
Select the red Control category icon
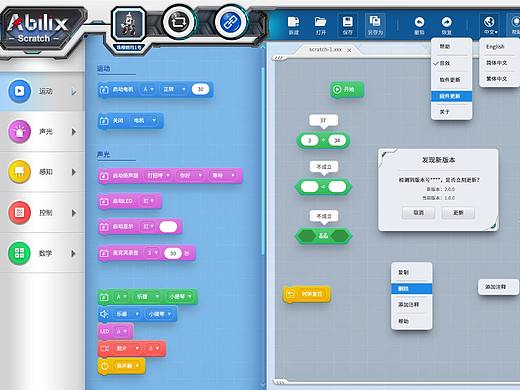pos(19,213)
